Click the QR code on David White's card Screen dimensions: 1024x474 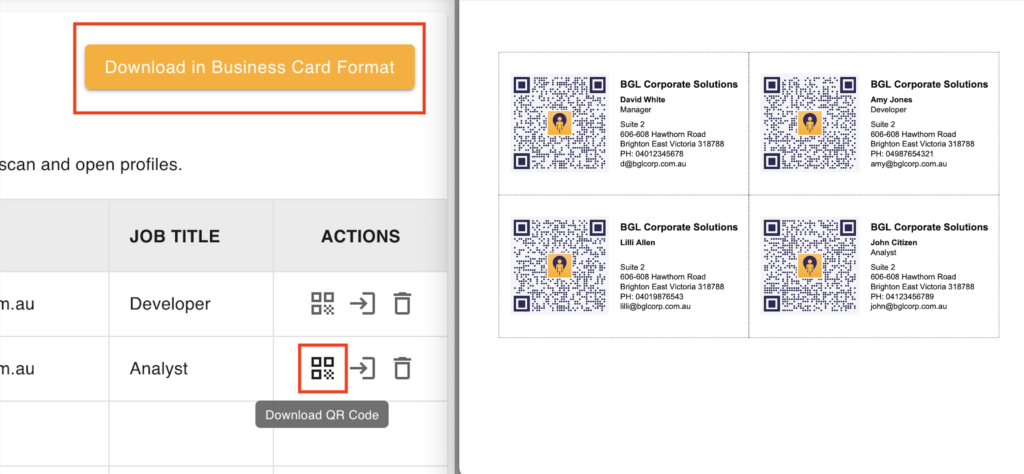point(560,123)
